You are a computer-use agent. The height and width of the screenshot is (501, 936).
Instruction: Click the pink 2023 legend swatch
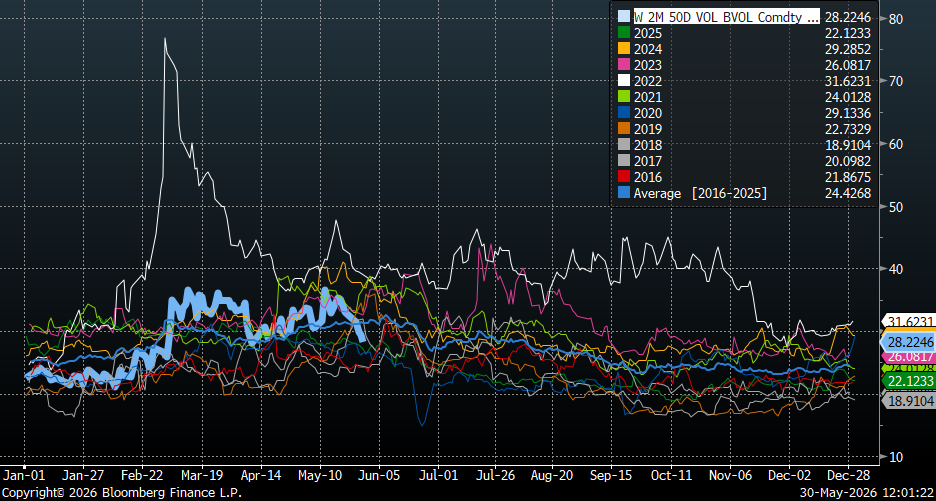pos(623,65)
